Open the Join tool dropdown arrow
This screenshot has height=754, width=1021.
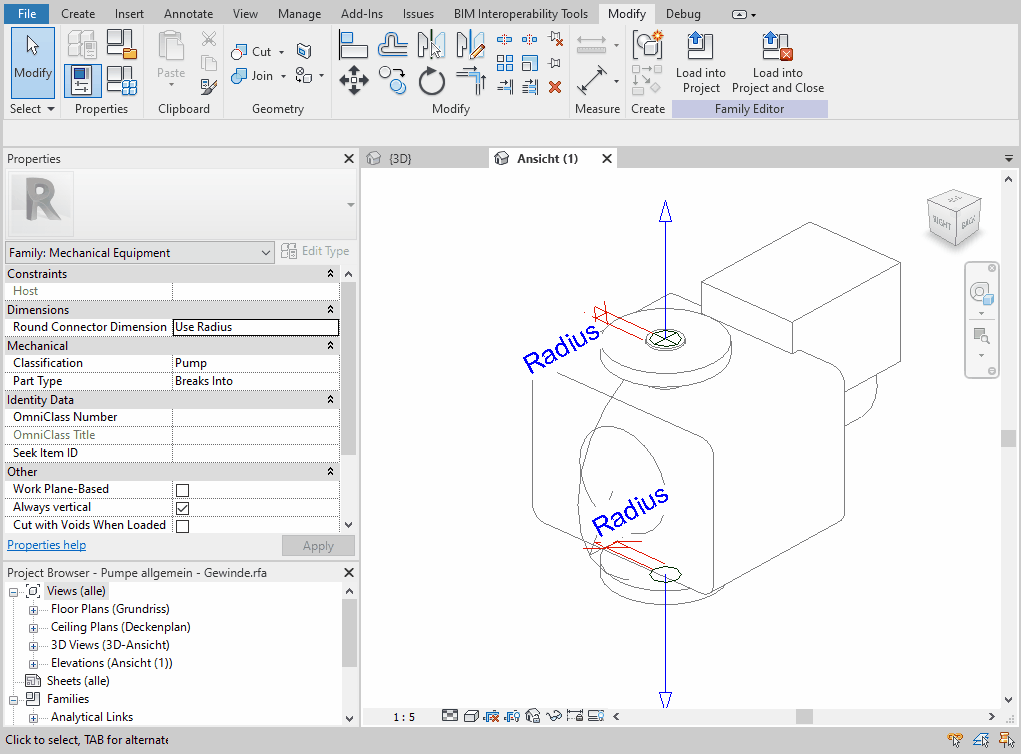(x=283, y=76)
